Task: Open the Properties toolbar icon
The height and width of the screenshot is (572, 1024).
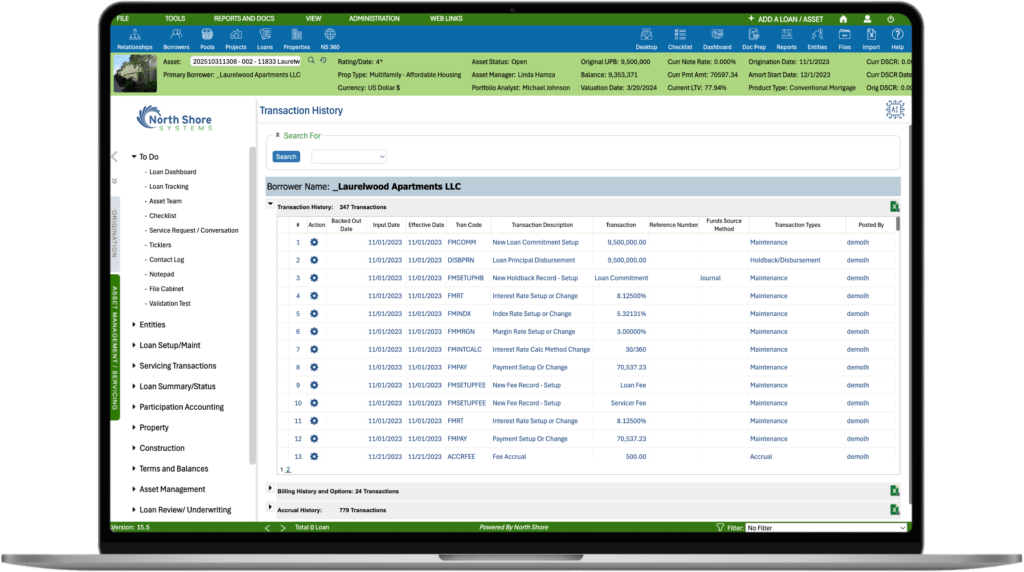Action: [x=296, y=39]
